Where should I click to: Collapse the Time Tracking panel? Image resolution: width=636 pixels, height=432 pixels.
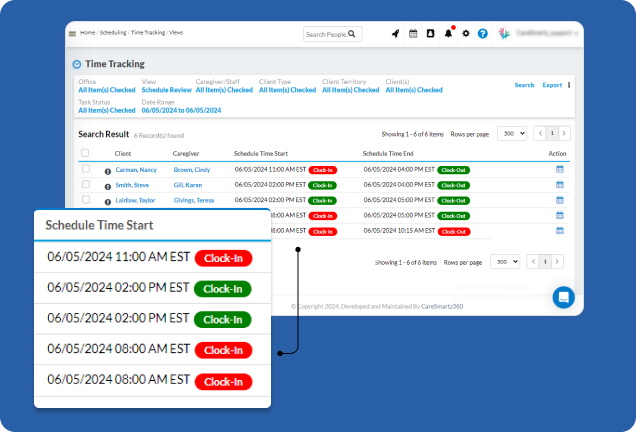click(77, 64)
